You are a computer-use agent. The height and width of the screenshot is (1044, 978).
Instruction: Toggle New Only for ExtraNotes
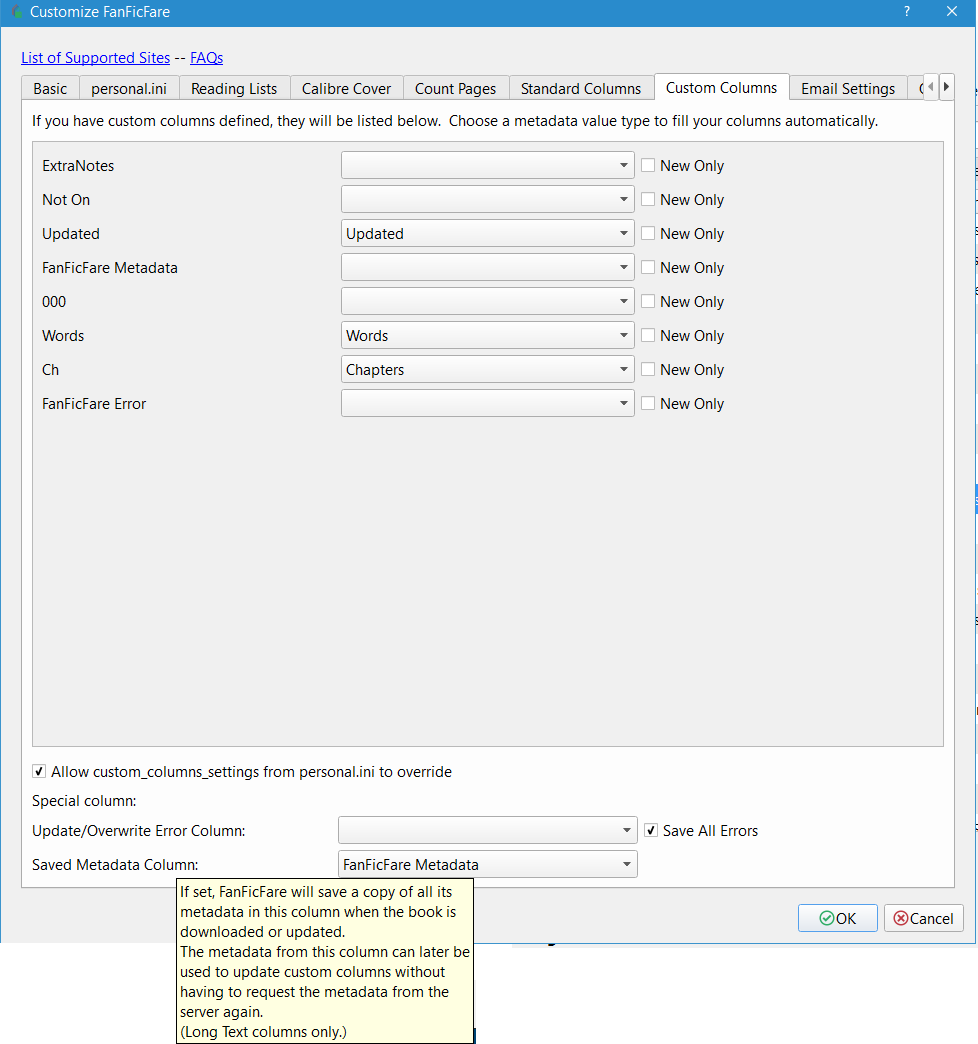(x=682, y=165)
